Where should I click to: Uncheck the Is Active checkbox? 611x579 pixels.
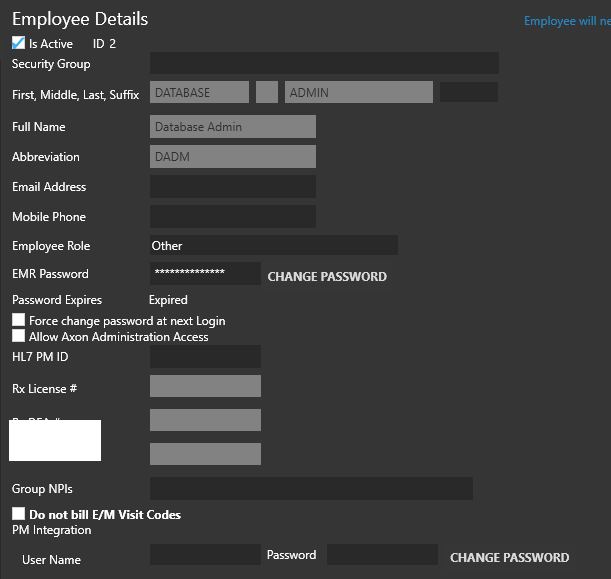click(x=19, y=43)
